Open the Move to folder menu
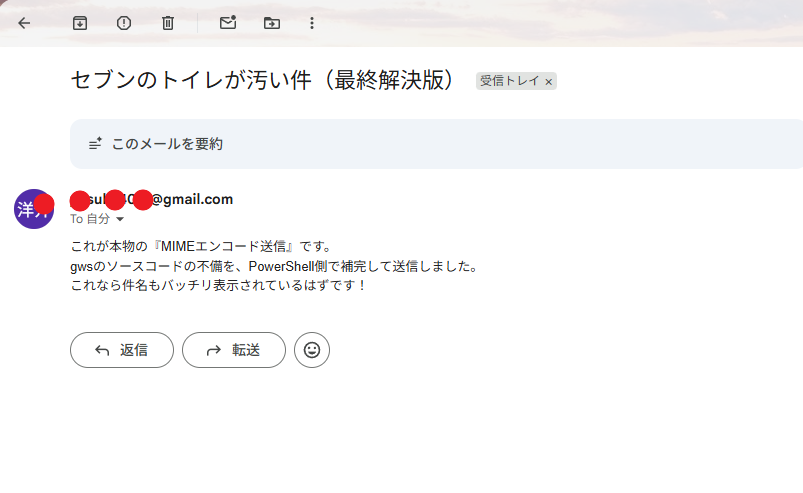 point(272,23)
